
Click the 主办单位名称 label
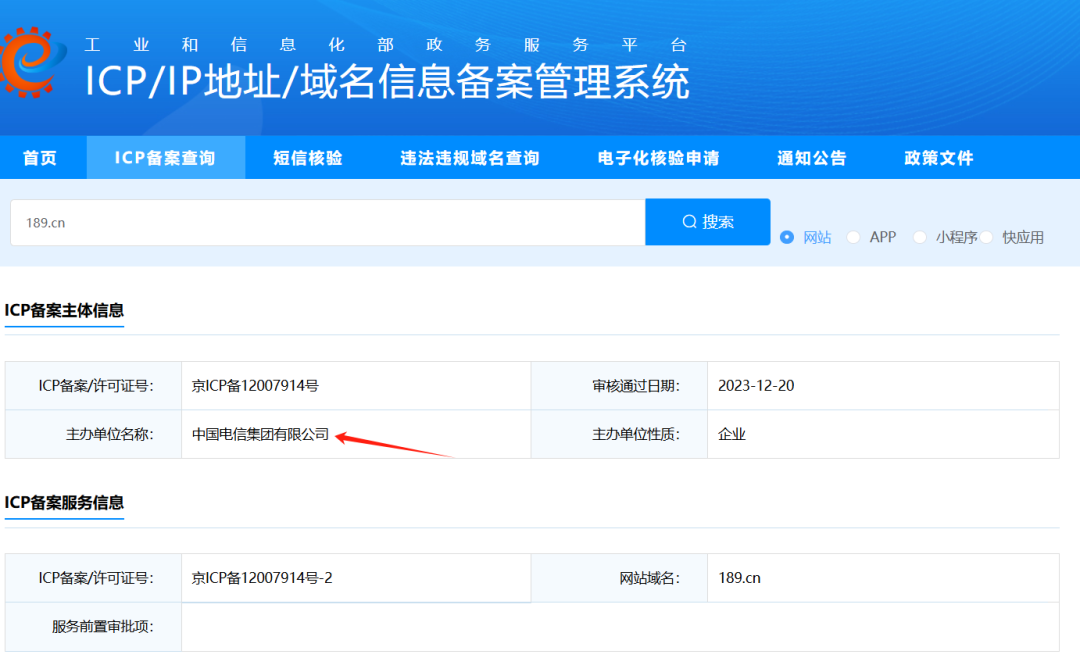coord(110,434)
